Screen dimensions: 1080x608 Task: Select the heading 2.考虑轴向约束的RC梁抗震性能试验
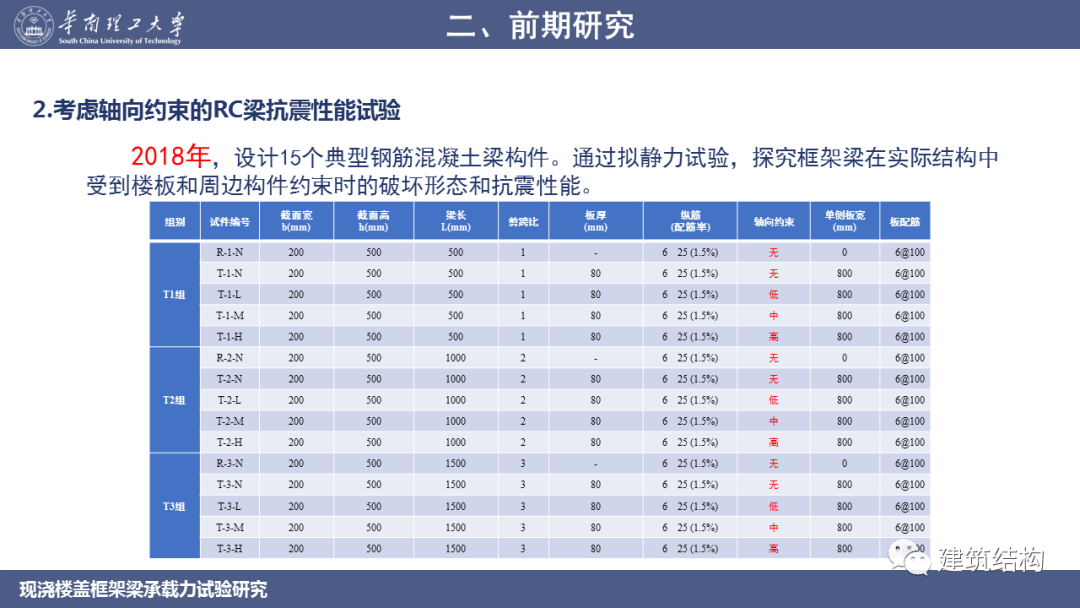(x=223, y=110)
